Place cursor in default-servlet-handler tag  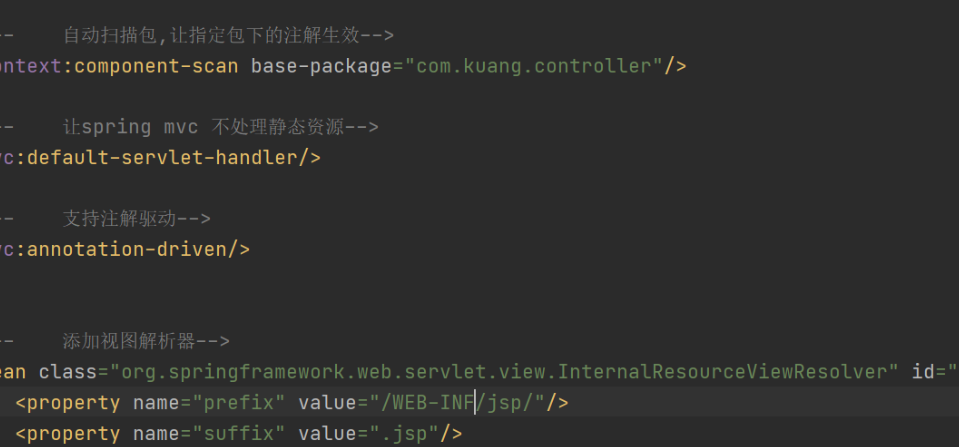tap(163, 158)
